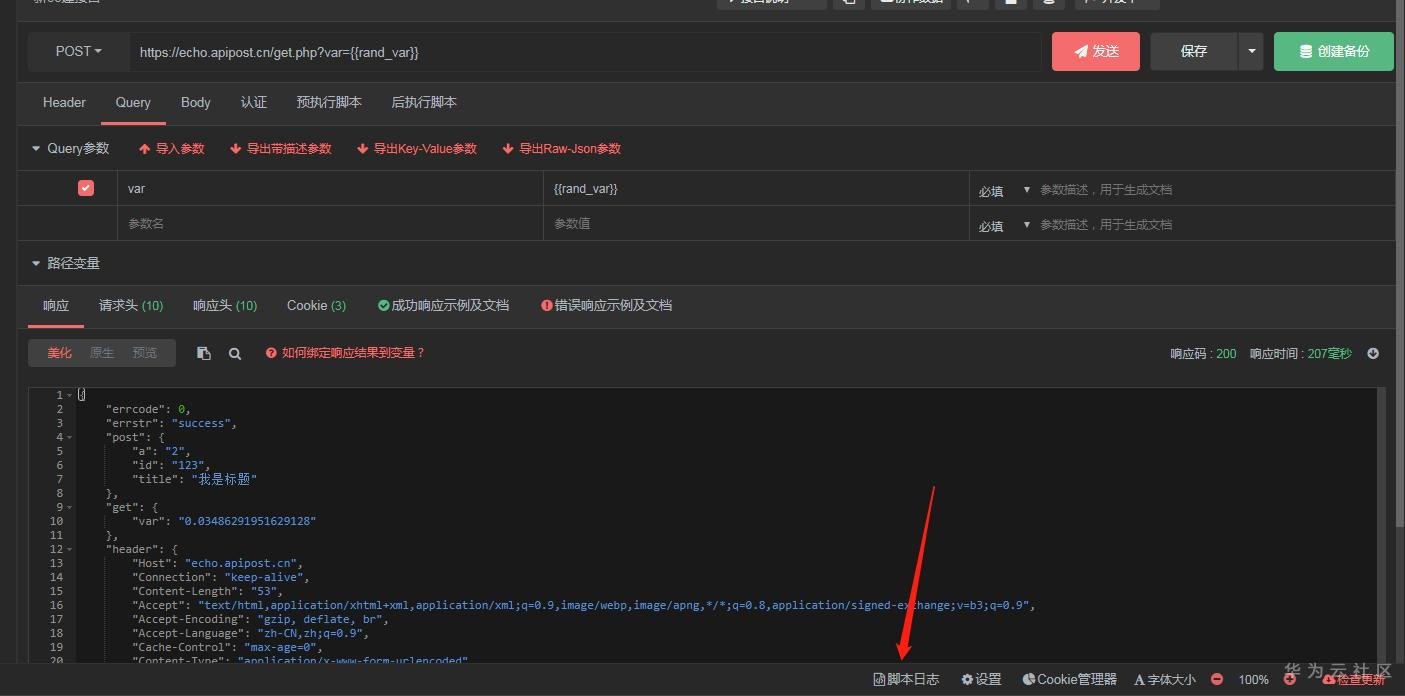Click the empty 参数名 input field

tap(330, 223)
